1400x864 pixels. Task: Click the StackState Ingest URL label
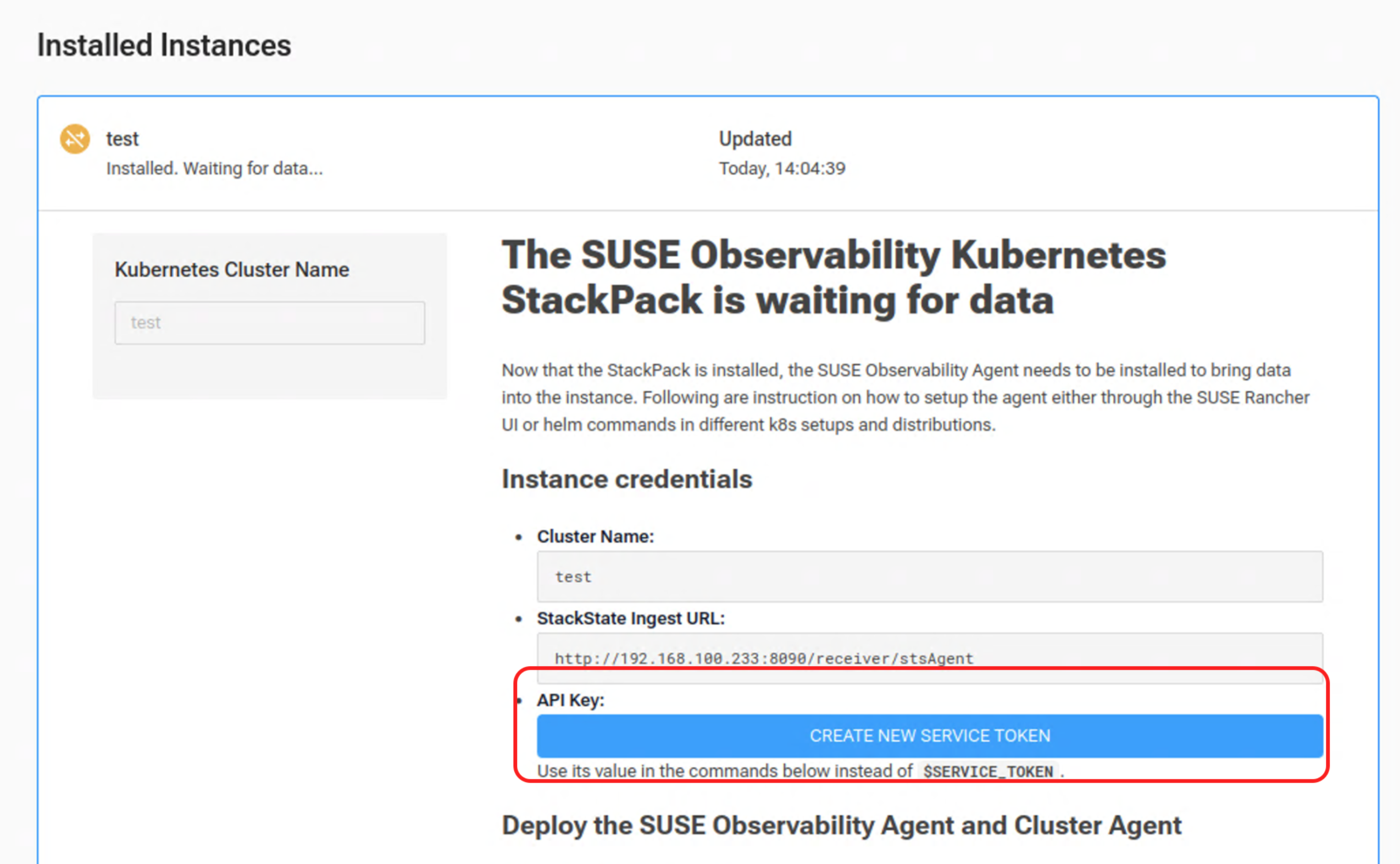coord(630,618)
